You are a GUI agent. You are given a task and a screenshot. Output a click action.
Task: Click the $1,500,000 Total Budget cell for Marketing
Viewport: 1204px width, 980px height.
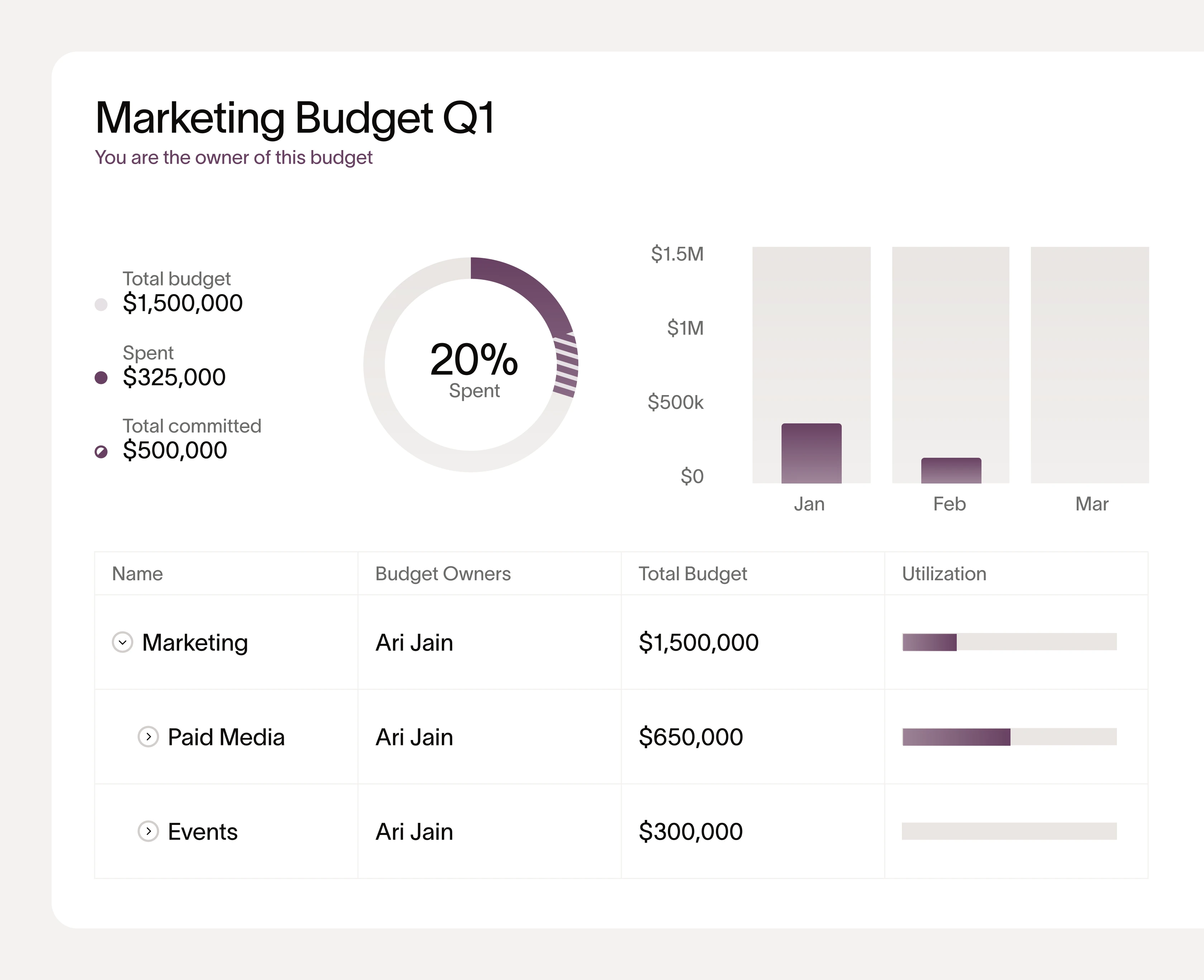(x=698, y=643)
